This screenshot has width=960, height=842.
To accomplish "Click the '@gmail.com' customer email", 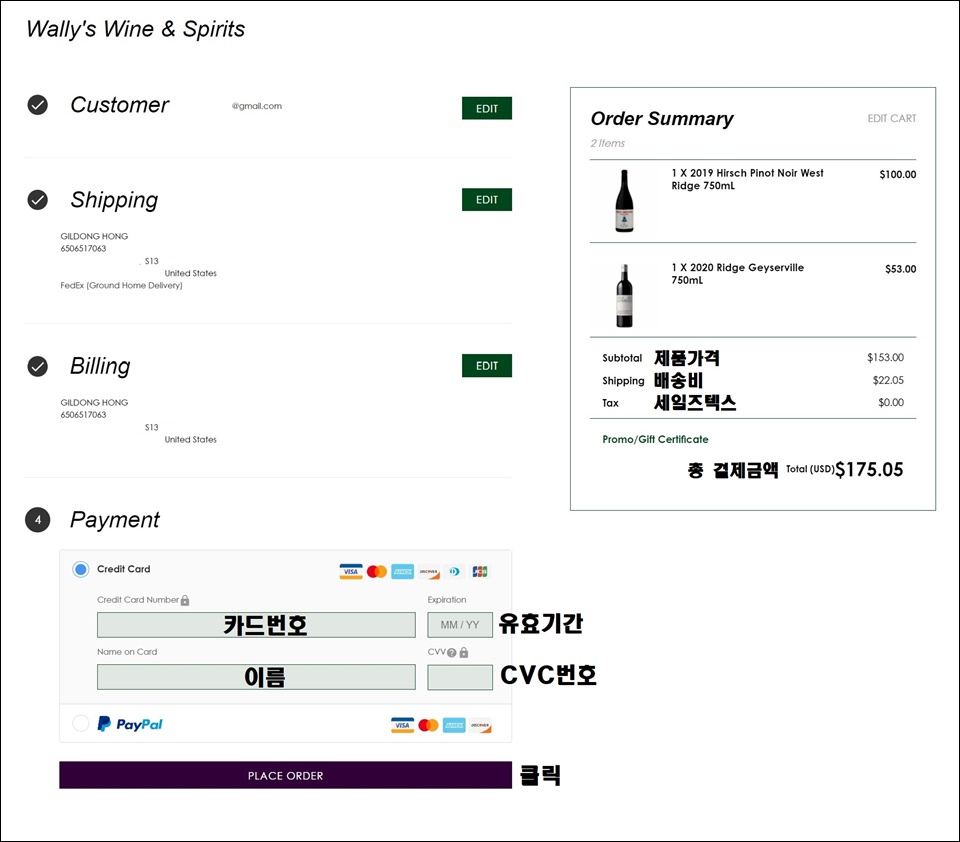I will (257, 106).
